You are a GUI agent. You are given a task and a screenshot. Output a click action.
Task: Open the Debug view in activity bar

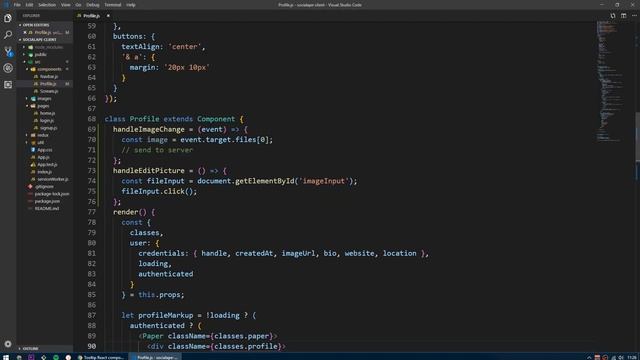pyautogui.click(x=8, y=68)
